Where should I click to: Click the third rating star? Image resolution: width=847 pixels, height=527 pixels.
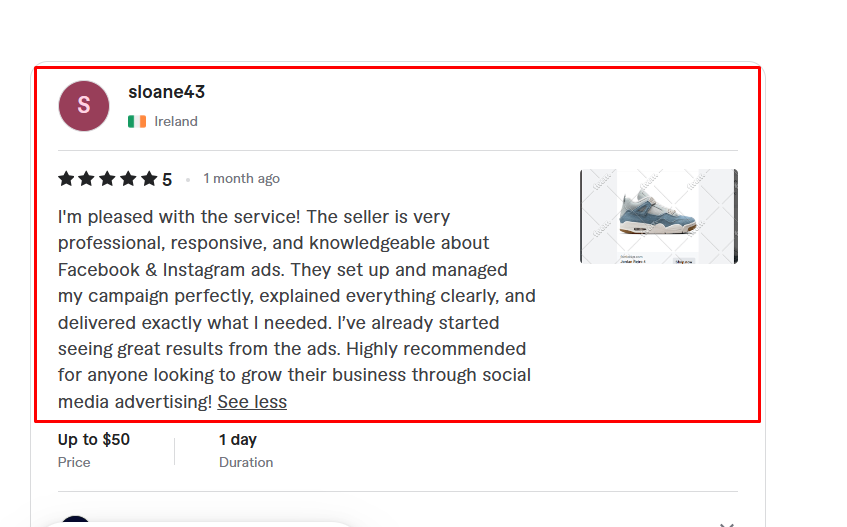[x=108, y=179]
